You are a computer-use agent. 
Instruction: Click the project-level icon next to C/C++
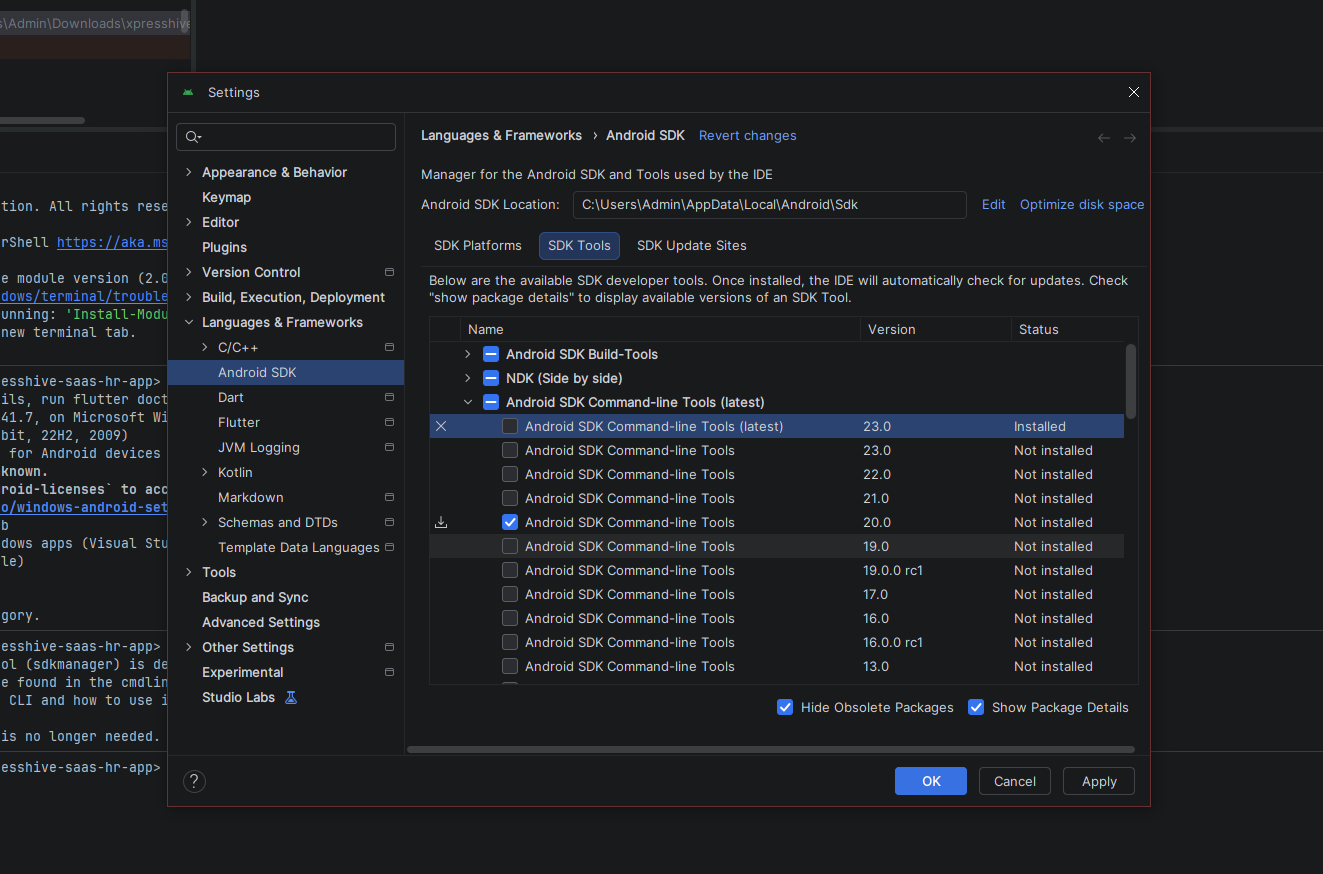(x=389, y=347)
